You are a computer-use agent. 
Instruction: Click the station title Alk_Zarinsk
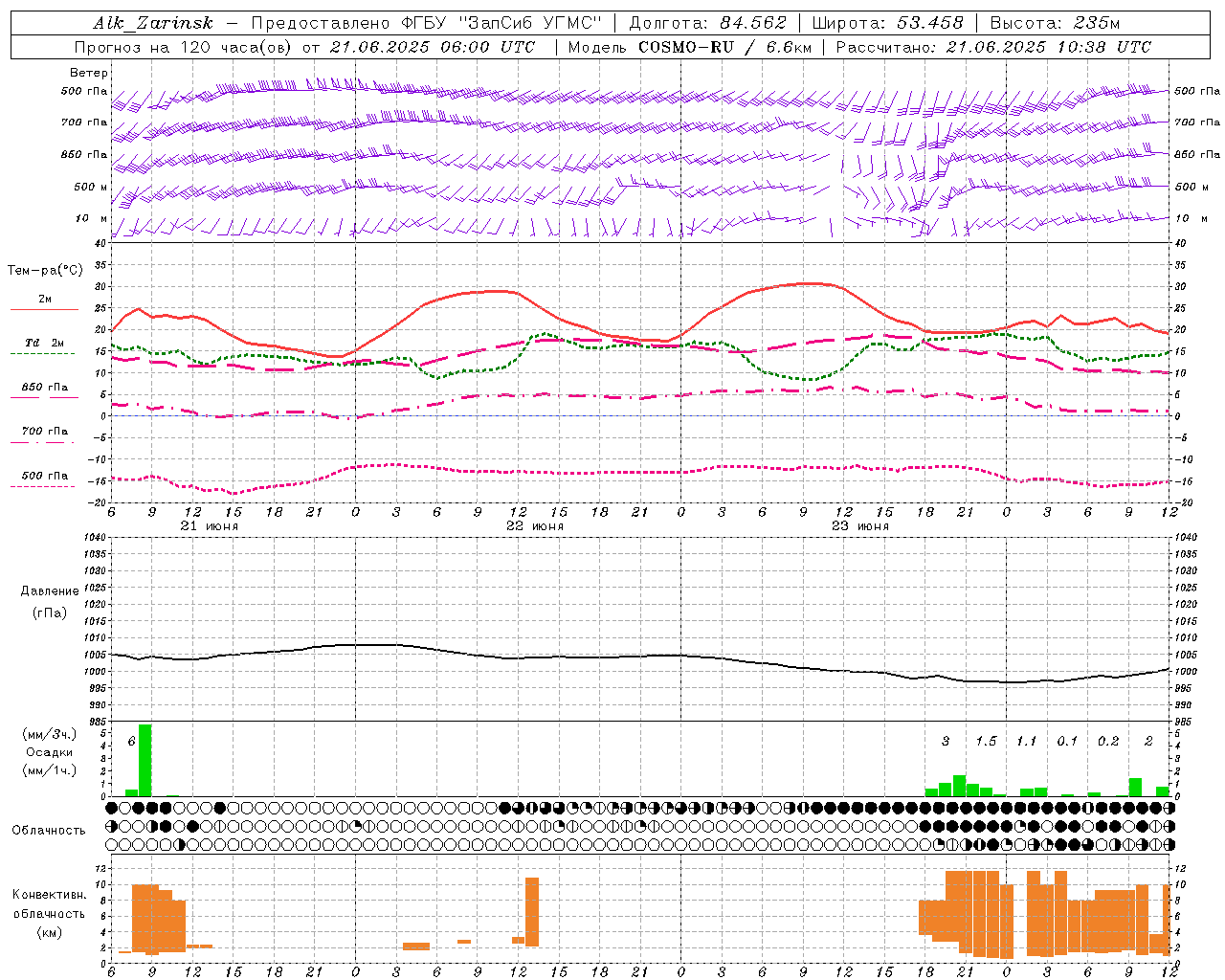coord(153,23)
